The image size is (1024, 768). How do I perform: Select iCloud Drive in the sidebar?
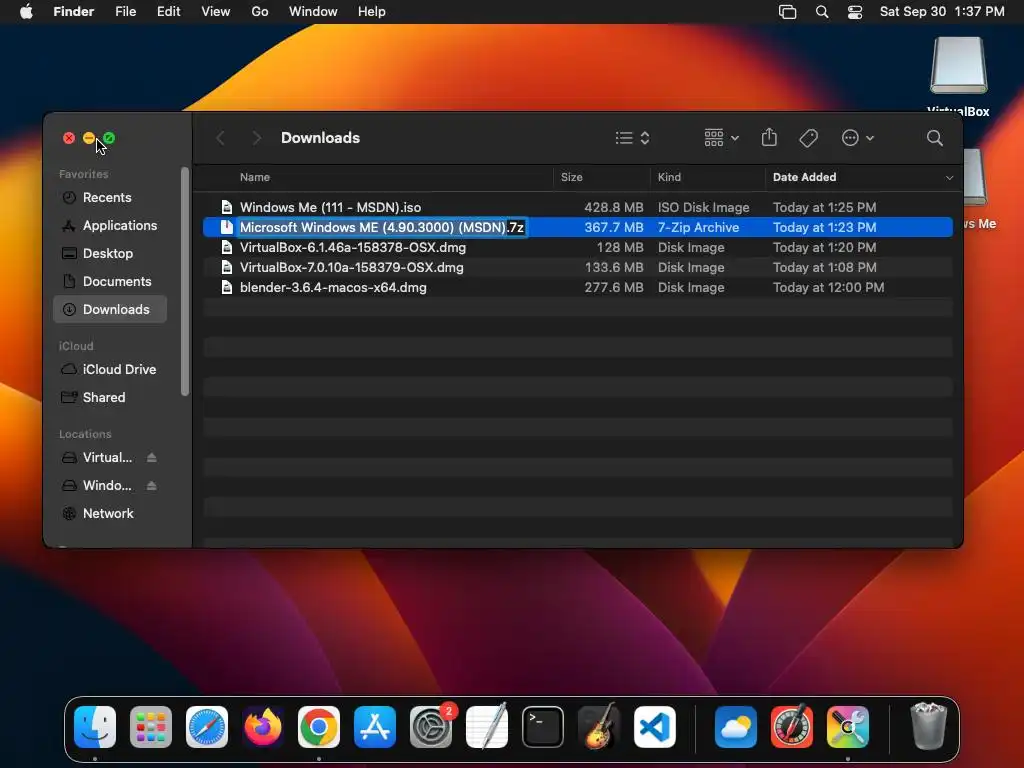coord(110,370)
